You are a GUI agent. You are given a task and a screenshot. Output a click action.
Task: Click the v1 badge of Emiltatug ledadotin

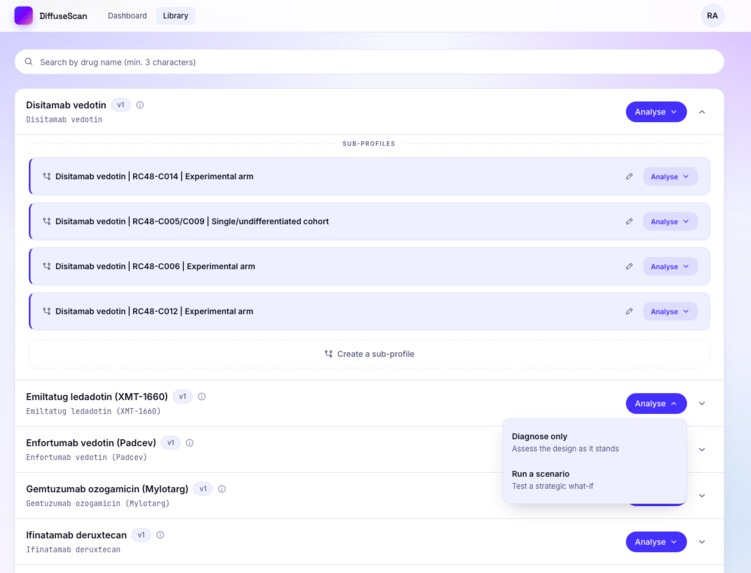point(182,397)
